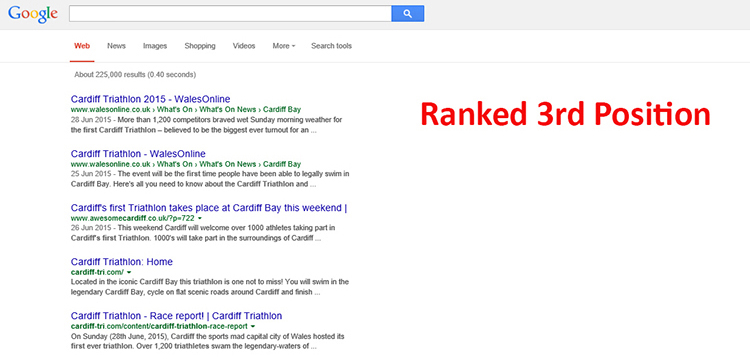
Task: Switch to the News tab
Action: point(116,46)
